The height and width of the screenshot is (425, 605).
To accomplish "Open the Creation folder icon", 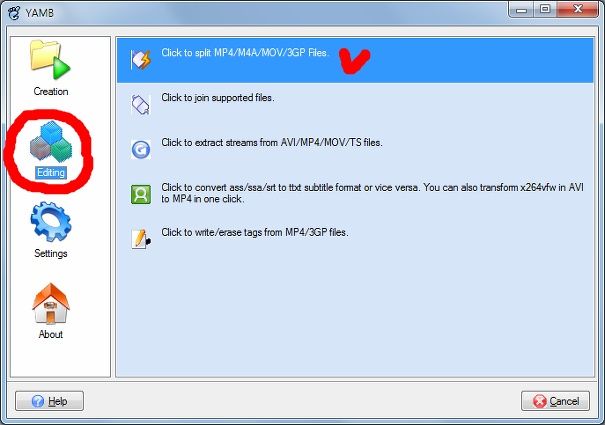I will pos(50,60).
